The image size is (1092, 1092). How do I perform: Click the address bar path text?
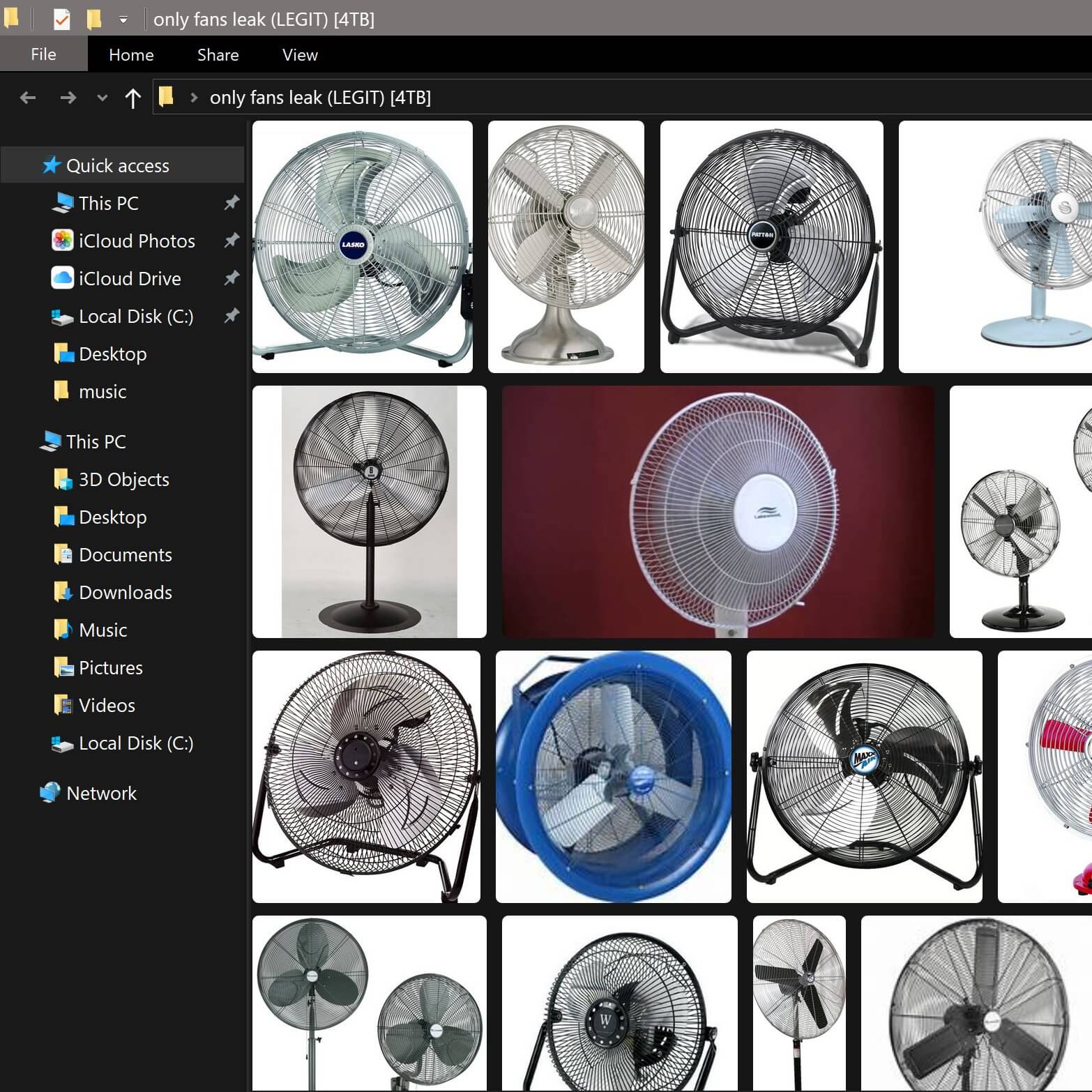click(x=320, y=98)
